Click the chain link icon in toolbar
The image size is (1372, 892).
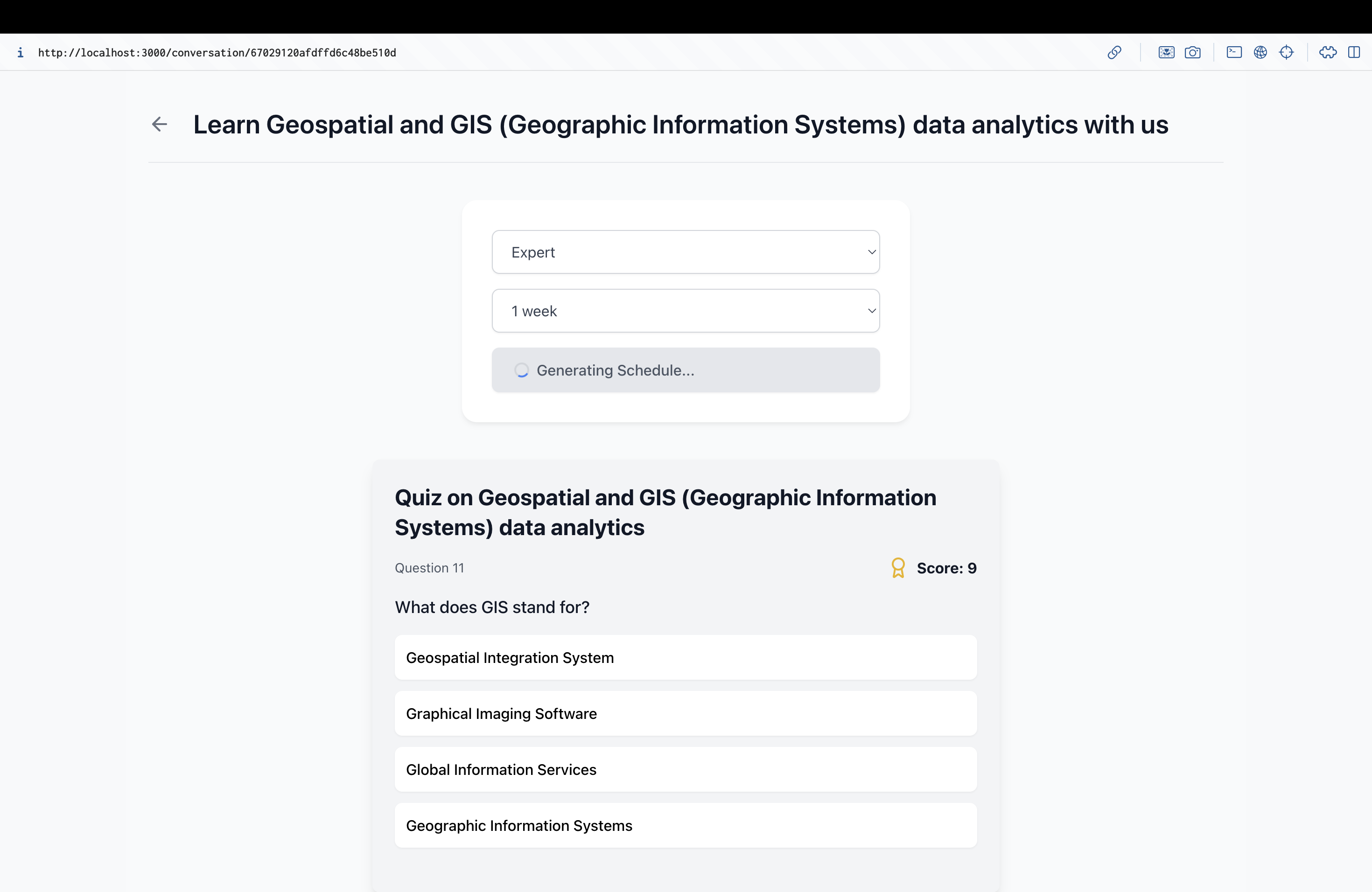pyautogui.click(x=1114, y=52)
